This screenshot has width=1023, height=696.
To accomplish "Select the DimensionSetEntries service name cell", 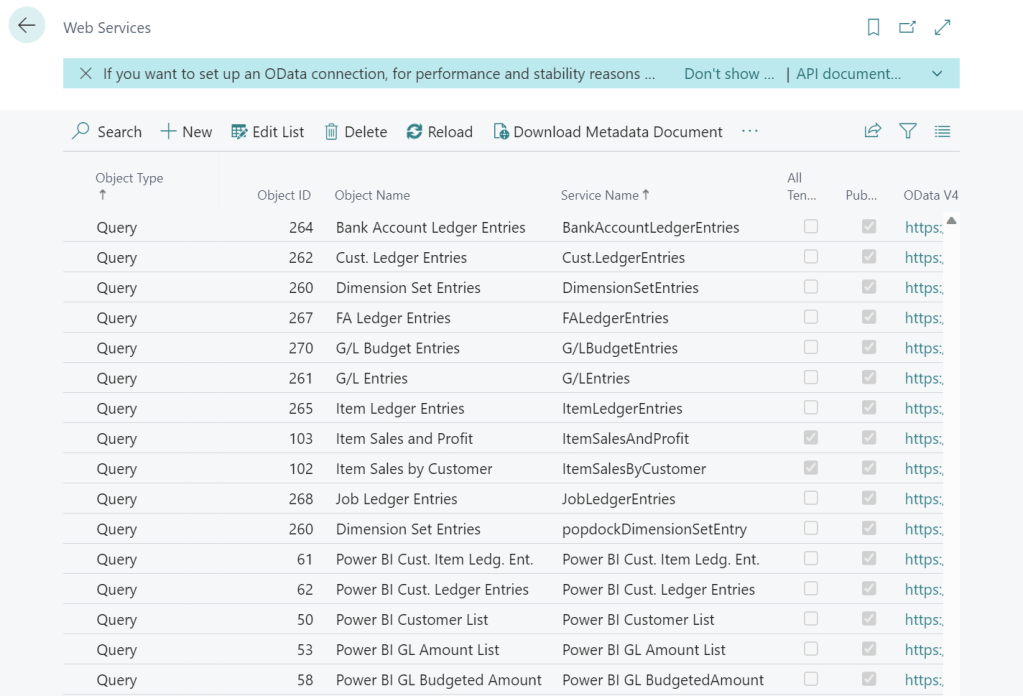I will point(630,288).
